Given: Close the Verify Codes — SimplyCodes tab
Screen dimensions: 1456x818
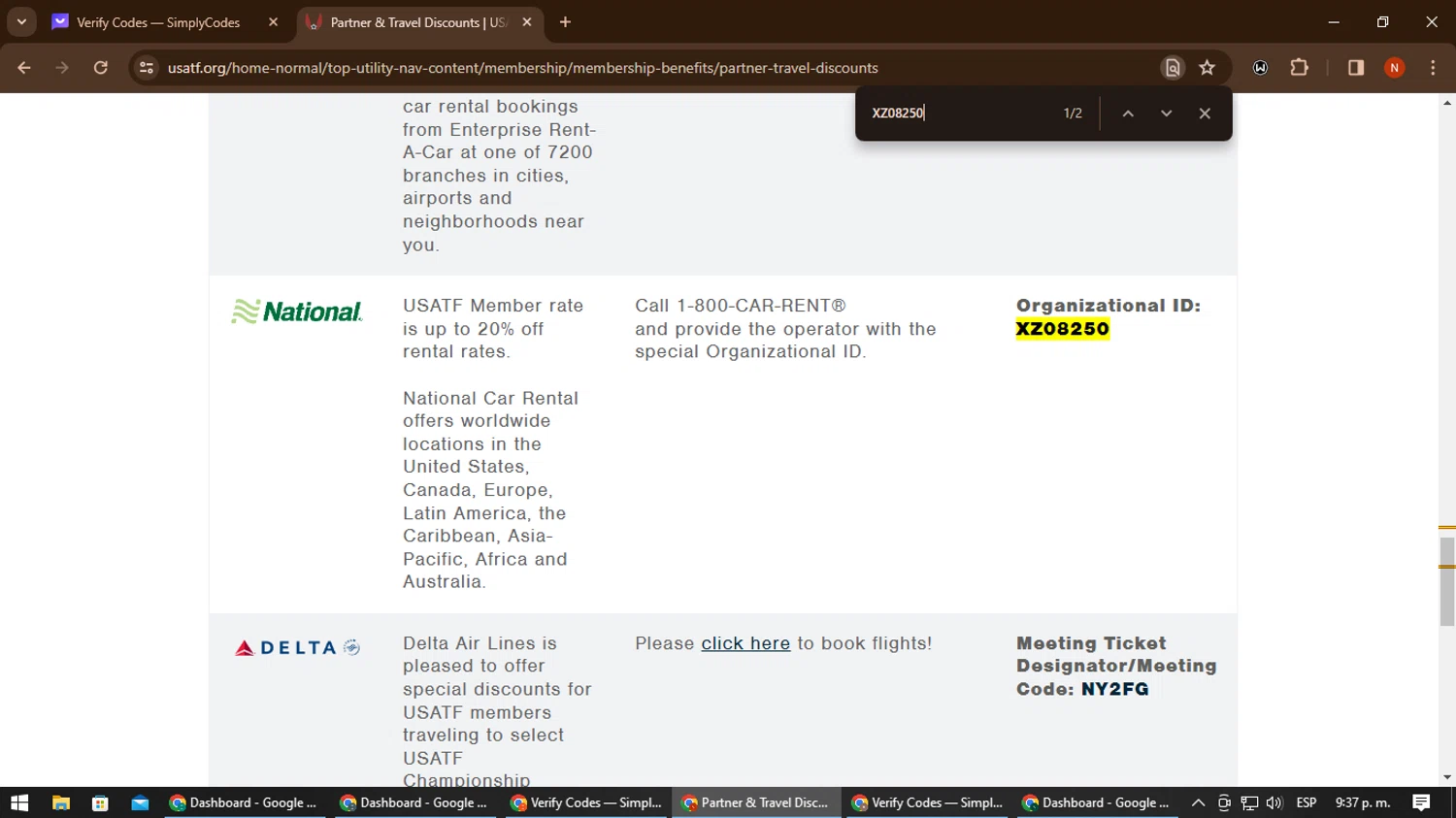Looking at the screenshot, I should click(x=273, y=22).
